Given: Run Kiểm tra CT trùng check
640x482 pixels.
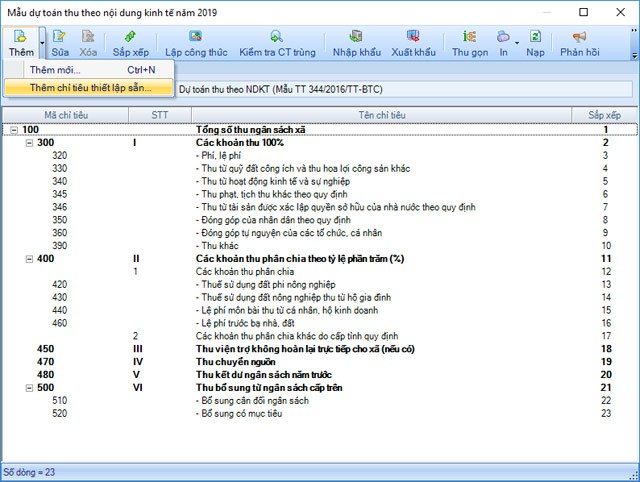Looking at the screenshot, I should tap(275, 41).
